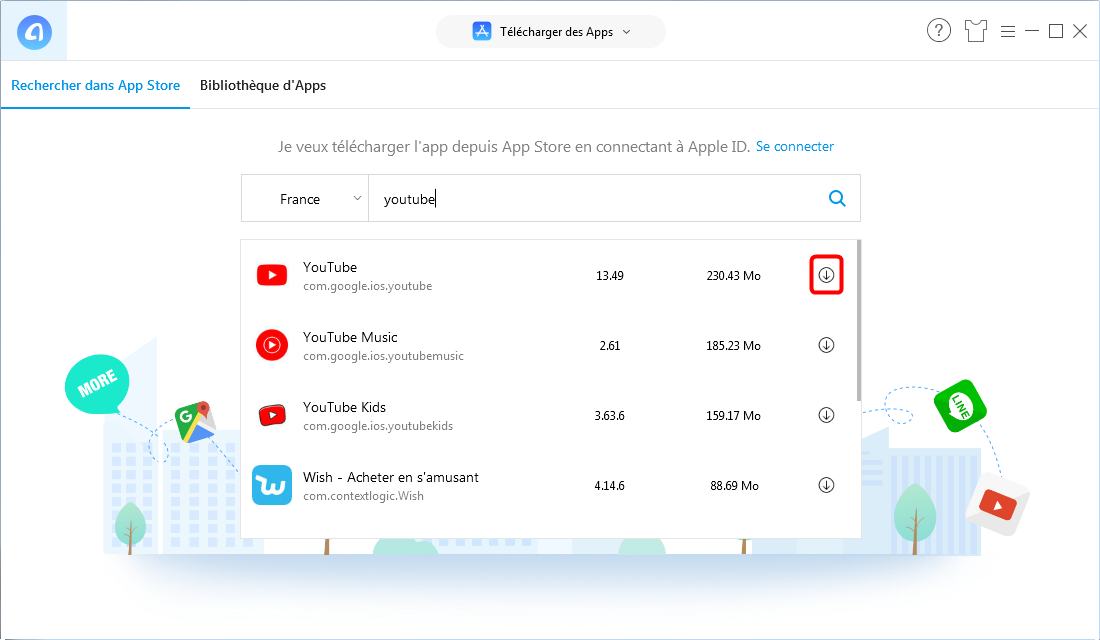
Task: Maximize the AnyTrans window
Action: pos(1056,31)
